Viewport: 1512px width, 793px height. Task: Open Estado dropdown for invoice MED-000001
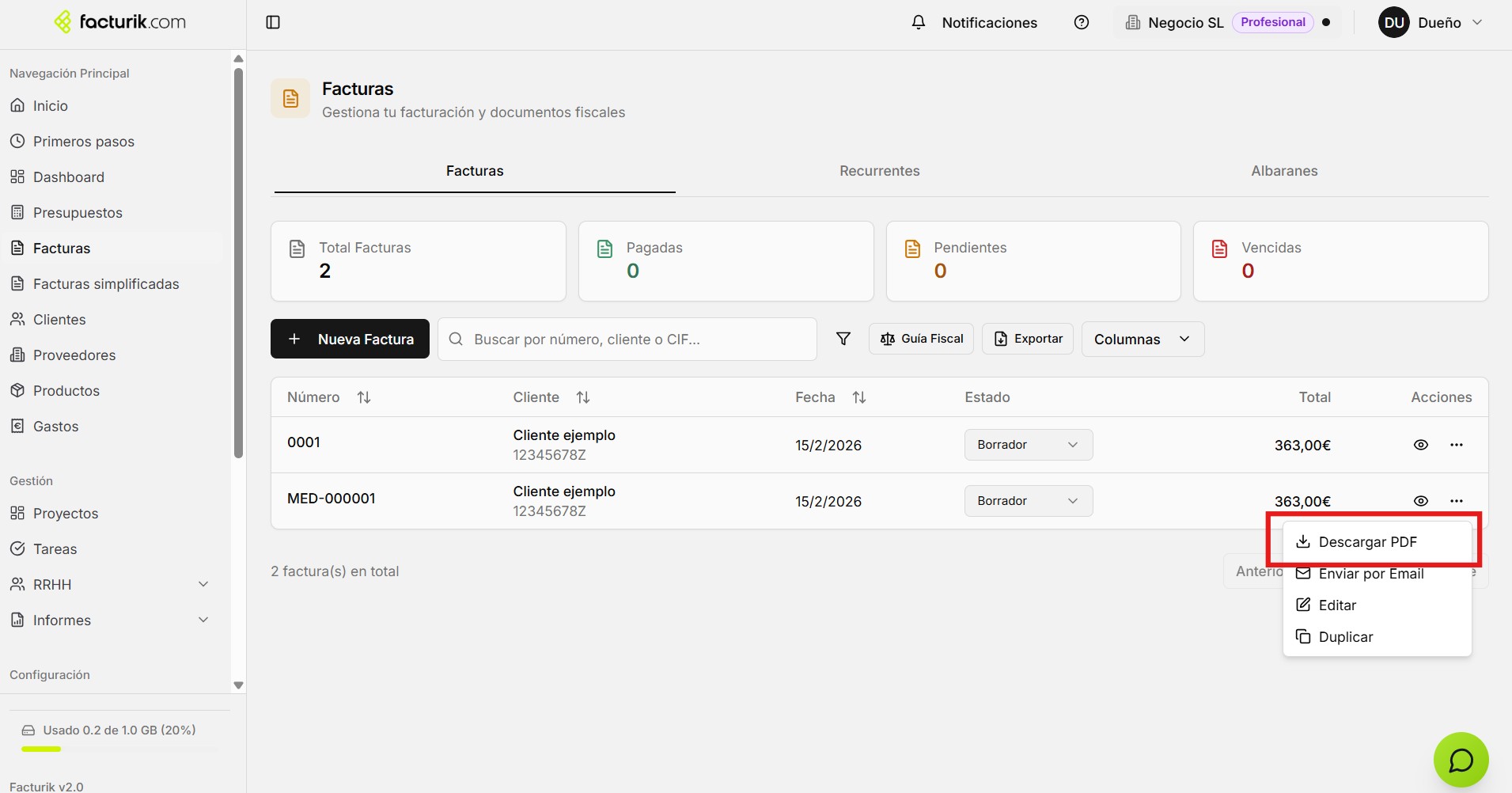(x=1029, y=501)
